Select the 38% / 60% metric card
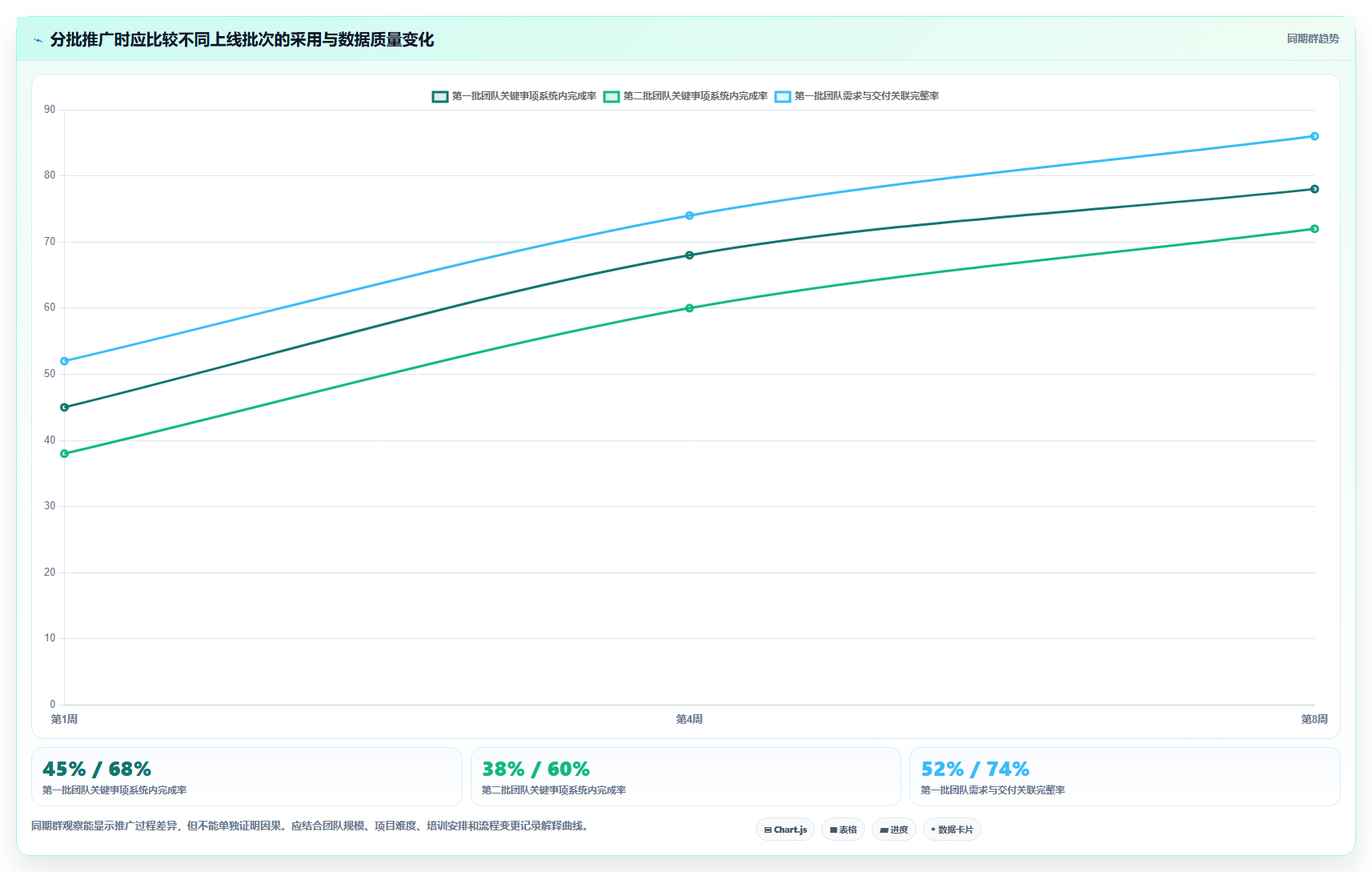 [686, 777]
